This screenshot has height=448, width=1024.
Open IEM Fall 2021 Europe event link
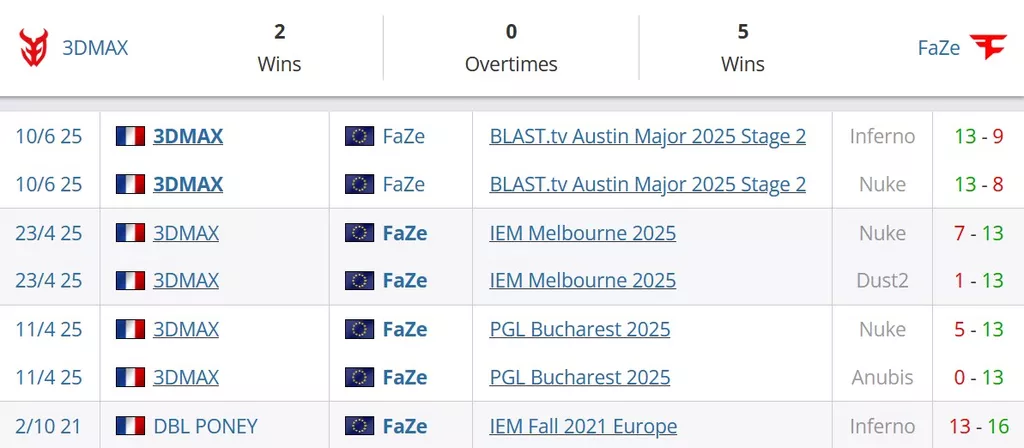coord(583,426)
